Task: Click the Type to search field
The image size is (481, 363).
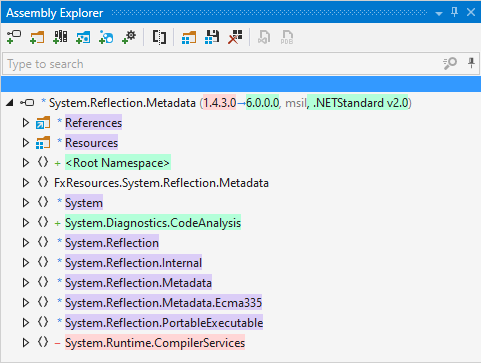Action: point(222,64)
